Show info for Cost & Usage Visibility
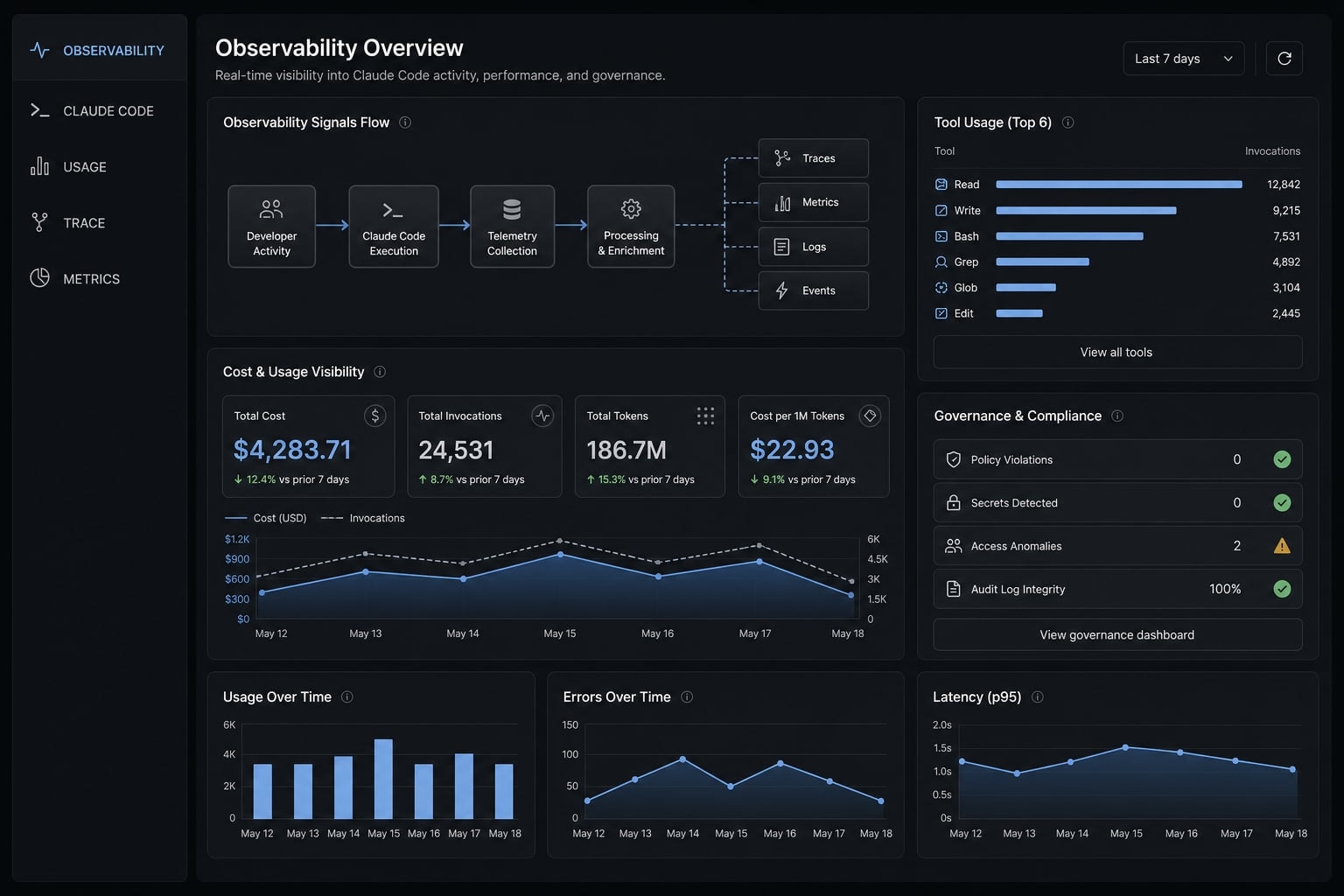Screen dimensions: 1344x896 click(x=380, y=372)
